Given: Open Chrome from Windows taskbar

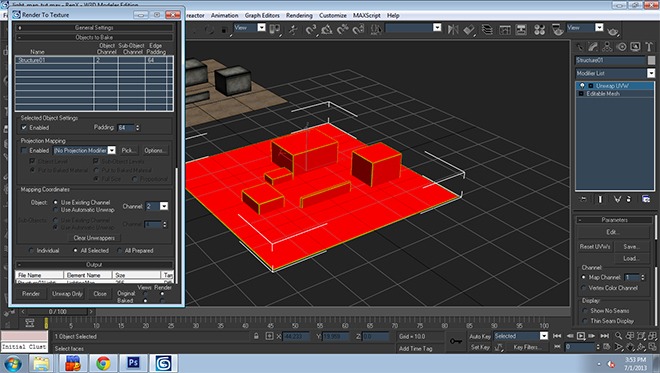Looking at the screenshot, I should (103, 363).
